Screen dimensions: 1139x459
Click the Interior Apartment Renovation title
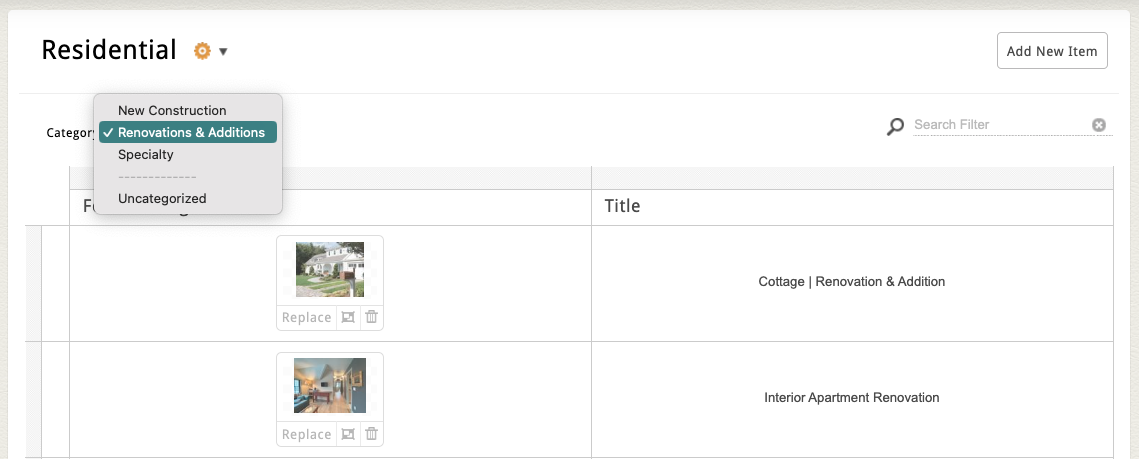coord(851,397)
